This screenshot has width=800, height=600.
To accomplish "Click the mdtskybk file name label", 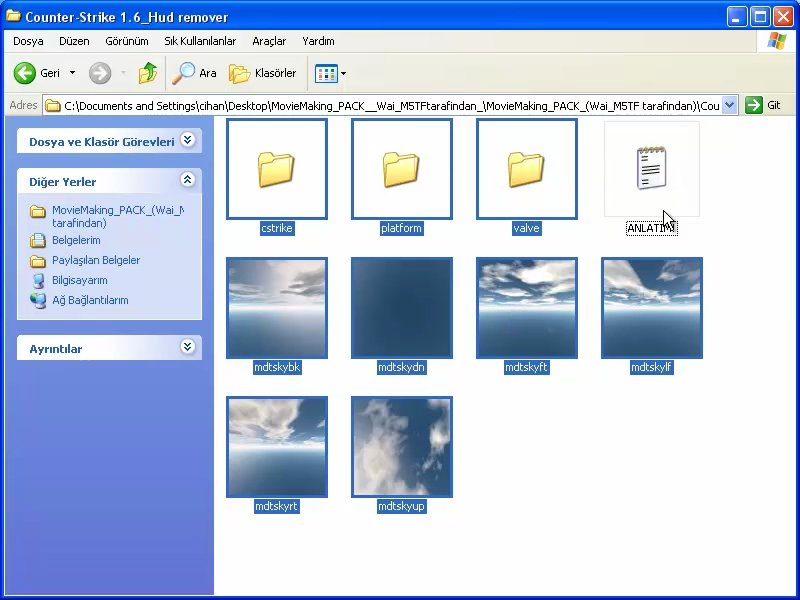I will click(x=277, y=367).
